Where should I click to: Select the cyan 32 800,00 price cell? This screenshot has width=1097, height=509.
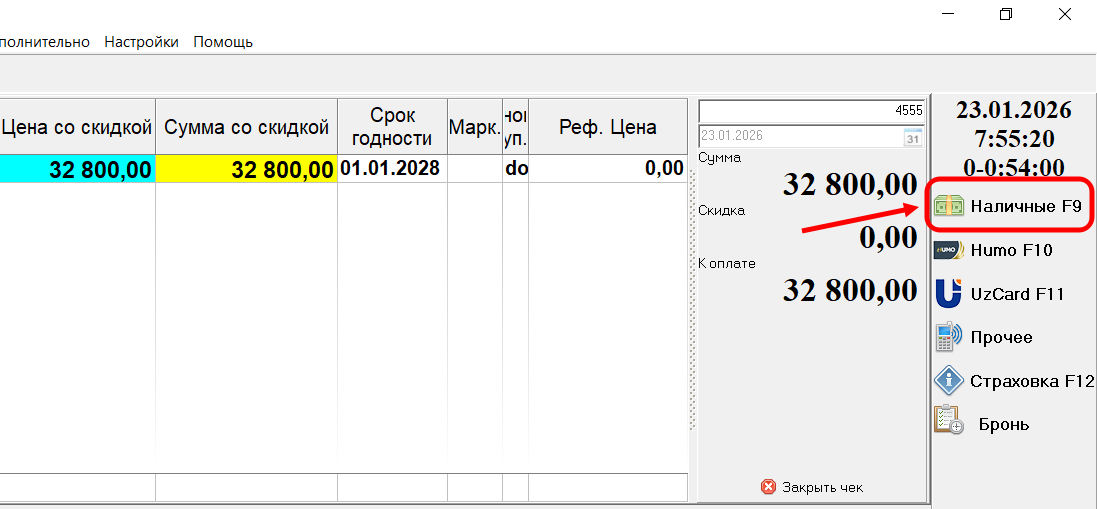pyautogui.click(x=77, y=169)
